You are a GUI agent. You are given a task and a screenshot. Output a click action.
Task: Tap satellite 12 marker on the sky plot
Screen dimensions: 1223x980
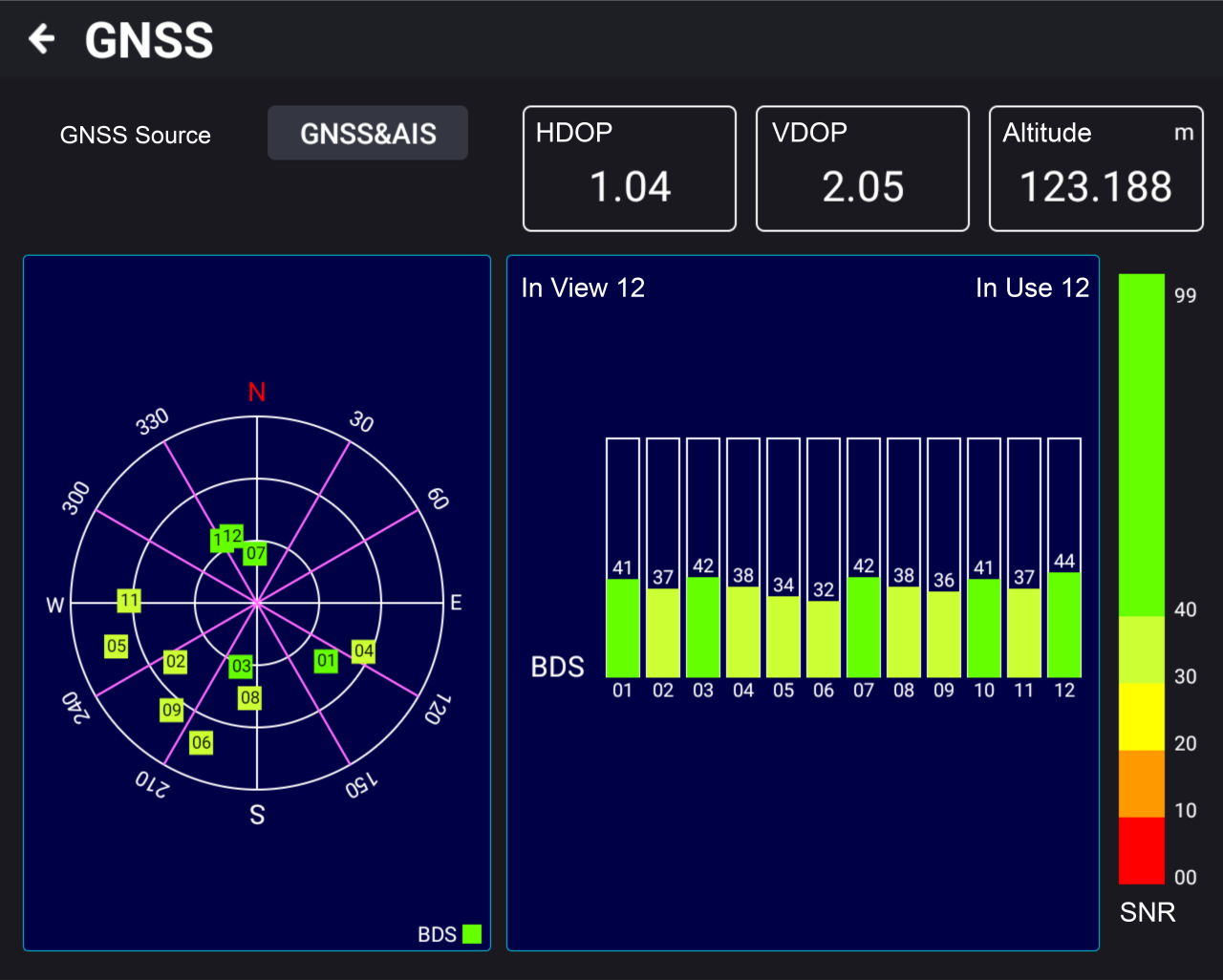tap(232, 536)
